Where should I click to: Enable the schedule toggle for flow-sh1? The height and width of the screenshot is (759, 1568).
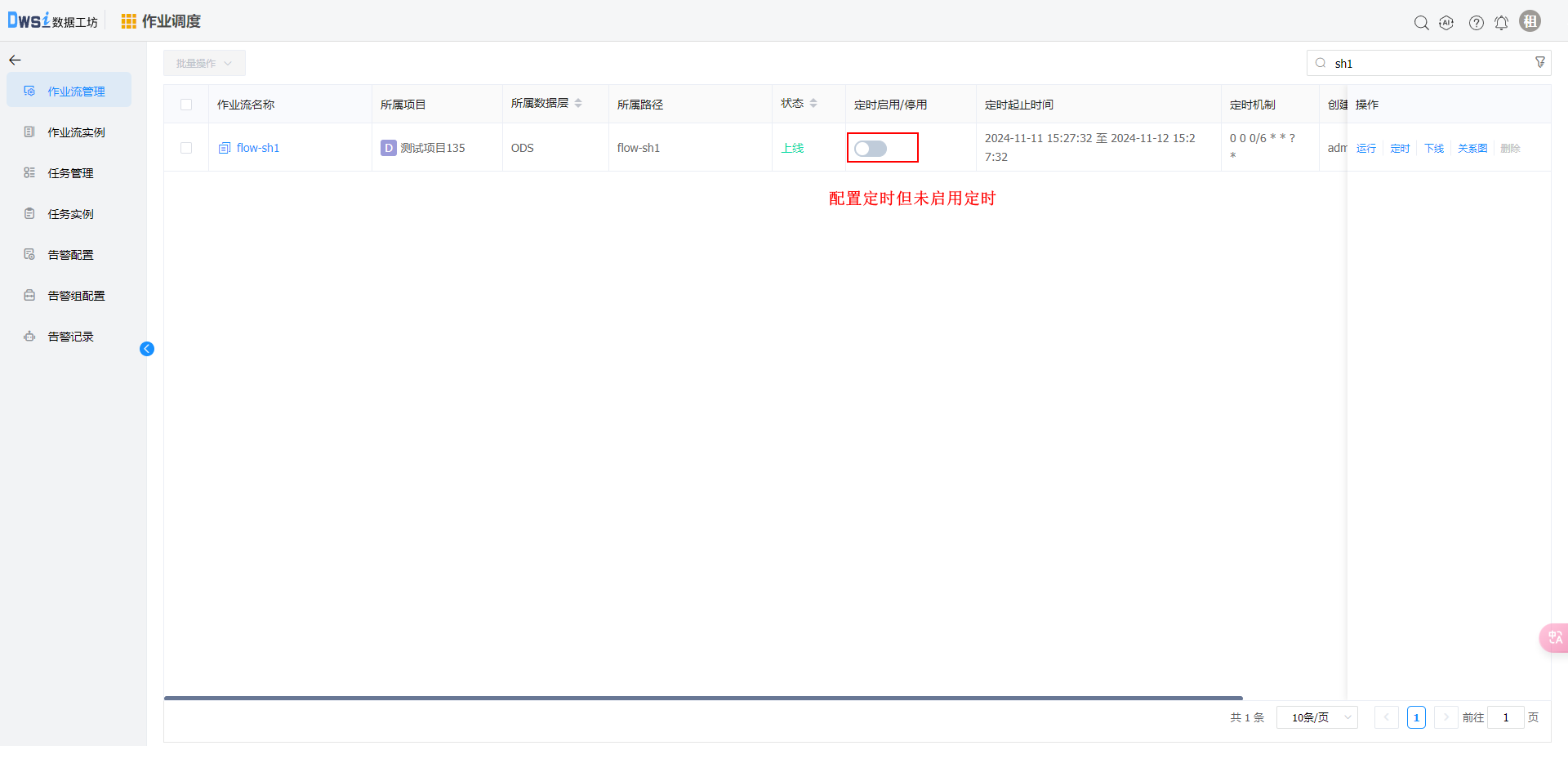(x=870, y=149)
